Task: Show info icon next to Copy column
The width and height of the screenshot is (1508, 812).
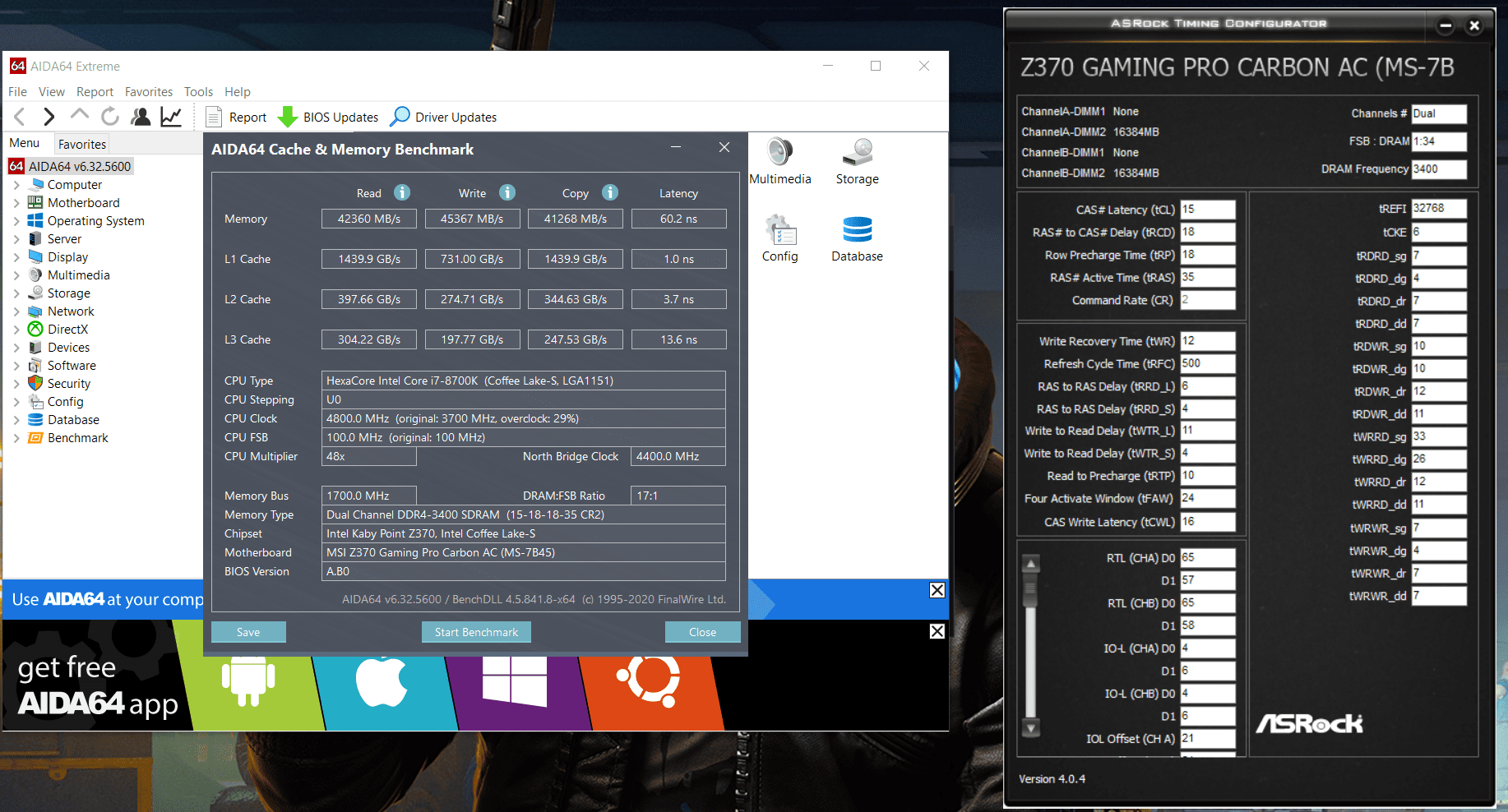Action: point(610,192)
